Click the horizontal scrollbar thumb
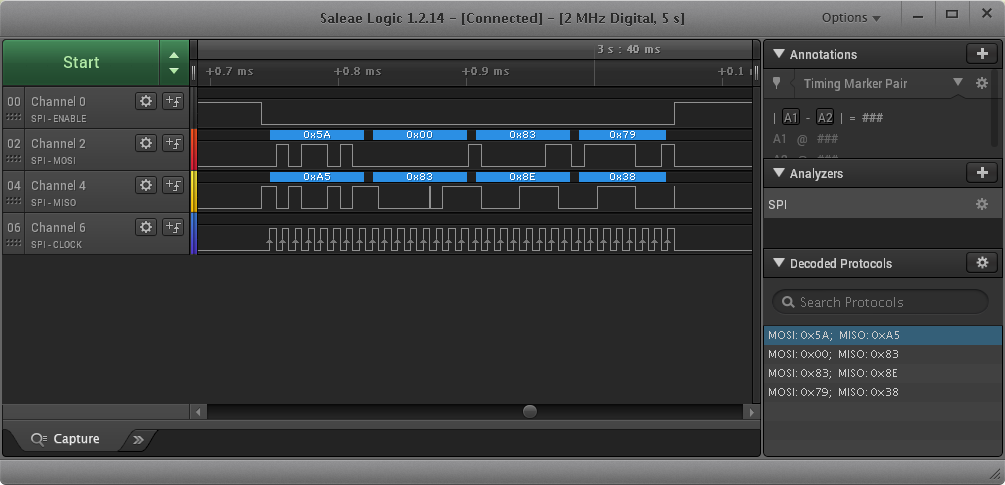Screen dimensions: 1005x485 (x=529, y=411)
